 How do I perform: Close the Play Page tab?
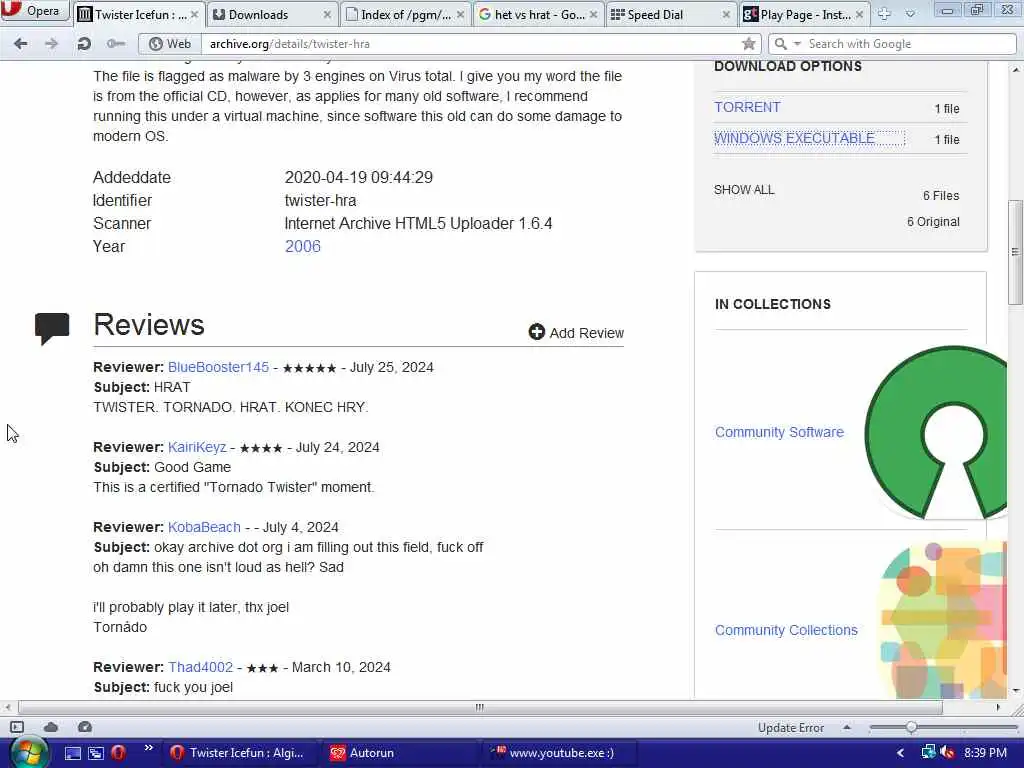[x=859, y=14]
